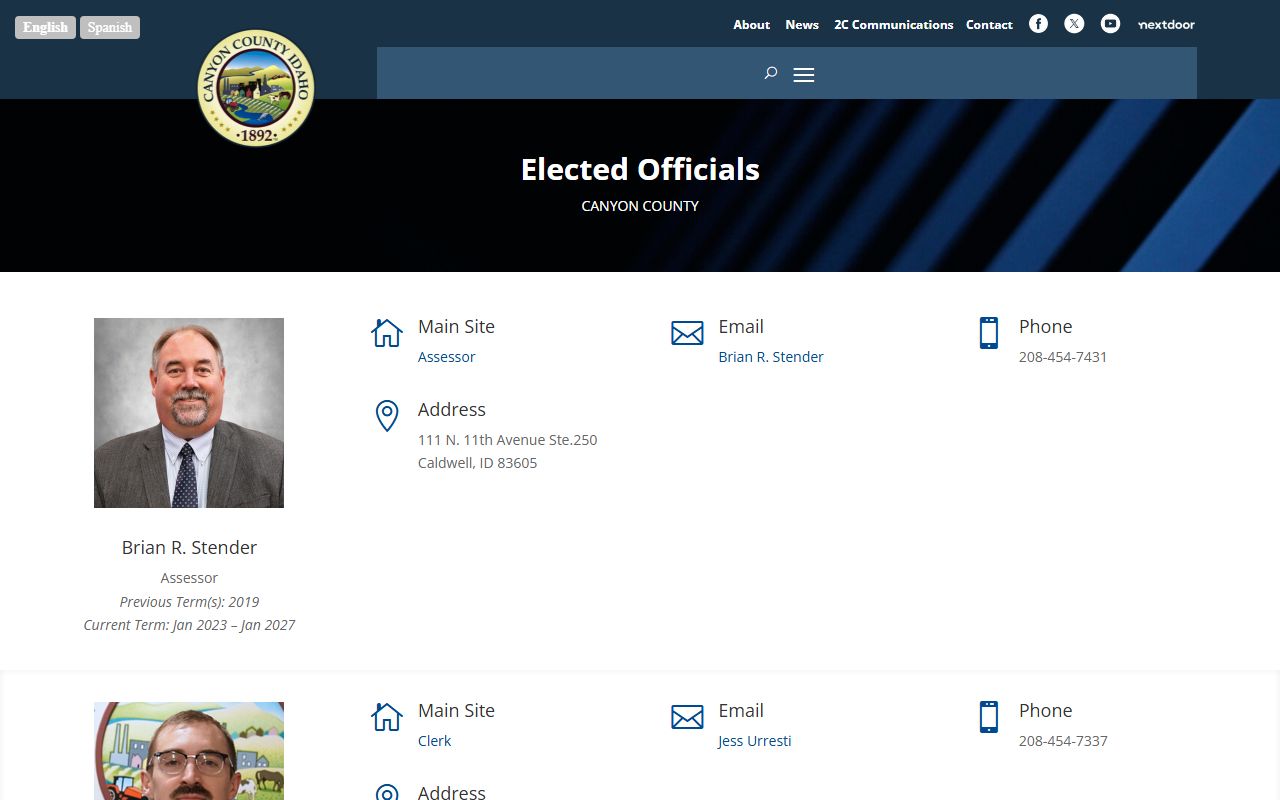Click the Canyon County Idaho seal logo

pos(256,88)
